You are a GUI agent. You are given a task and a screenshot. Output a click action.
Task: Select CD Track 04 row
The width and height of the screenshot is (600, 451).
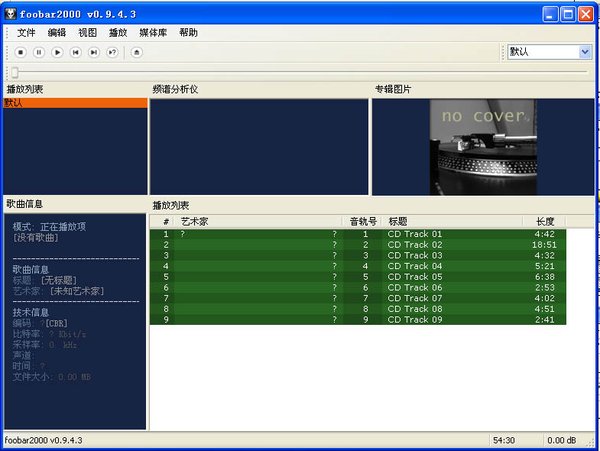click(358, 266)
